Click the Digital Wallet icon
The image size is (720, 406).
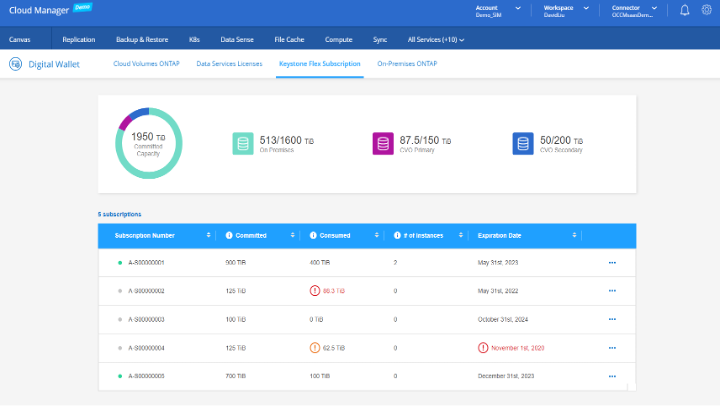point(16,64)
